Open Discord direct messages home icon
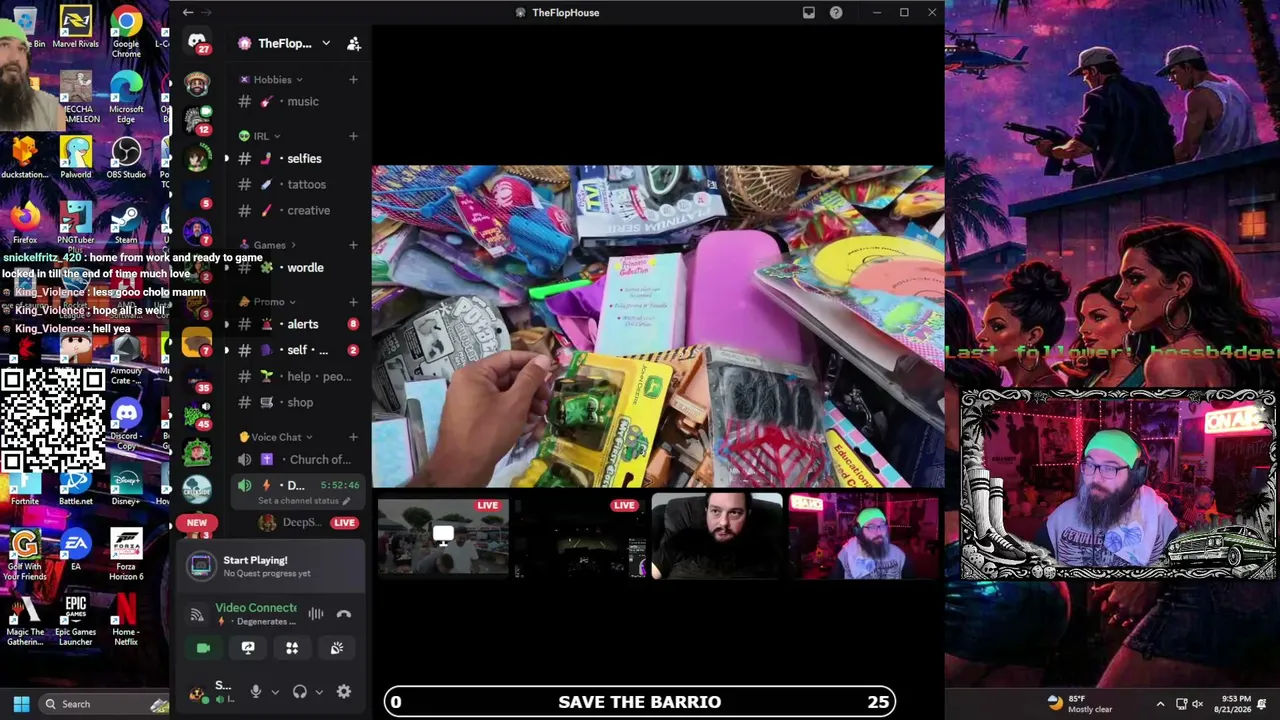The height and width of the screenshot is (720, 1280). (197, 43)
